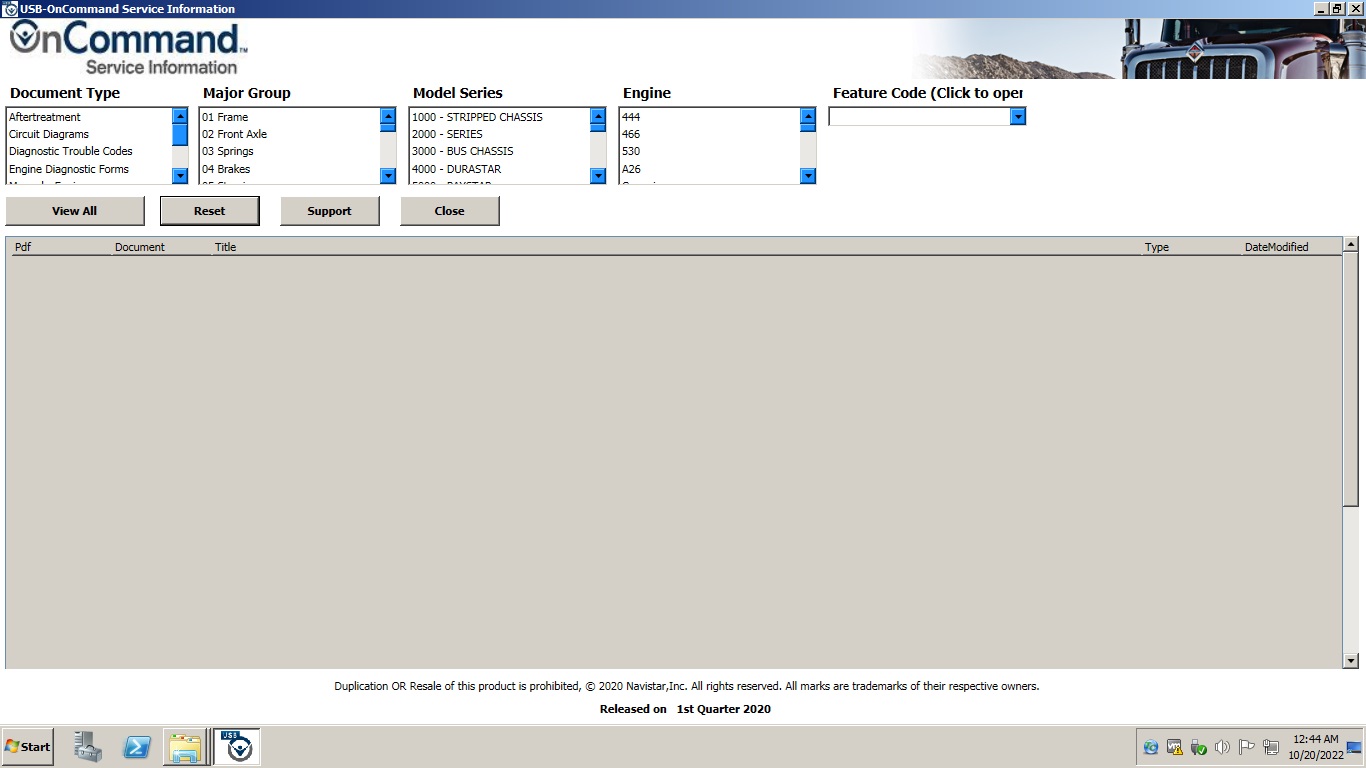Click results panel scroll-up arrow
The height and width of the screenshot is (768, 1366).
coord(1351,244)
